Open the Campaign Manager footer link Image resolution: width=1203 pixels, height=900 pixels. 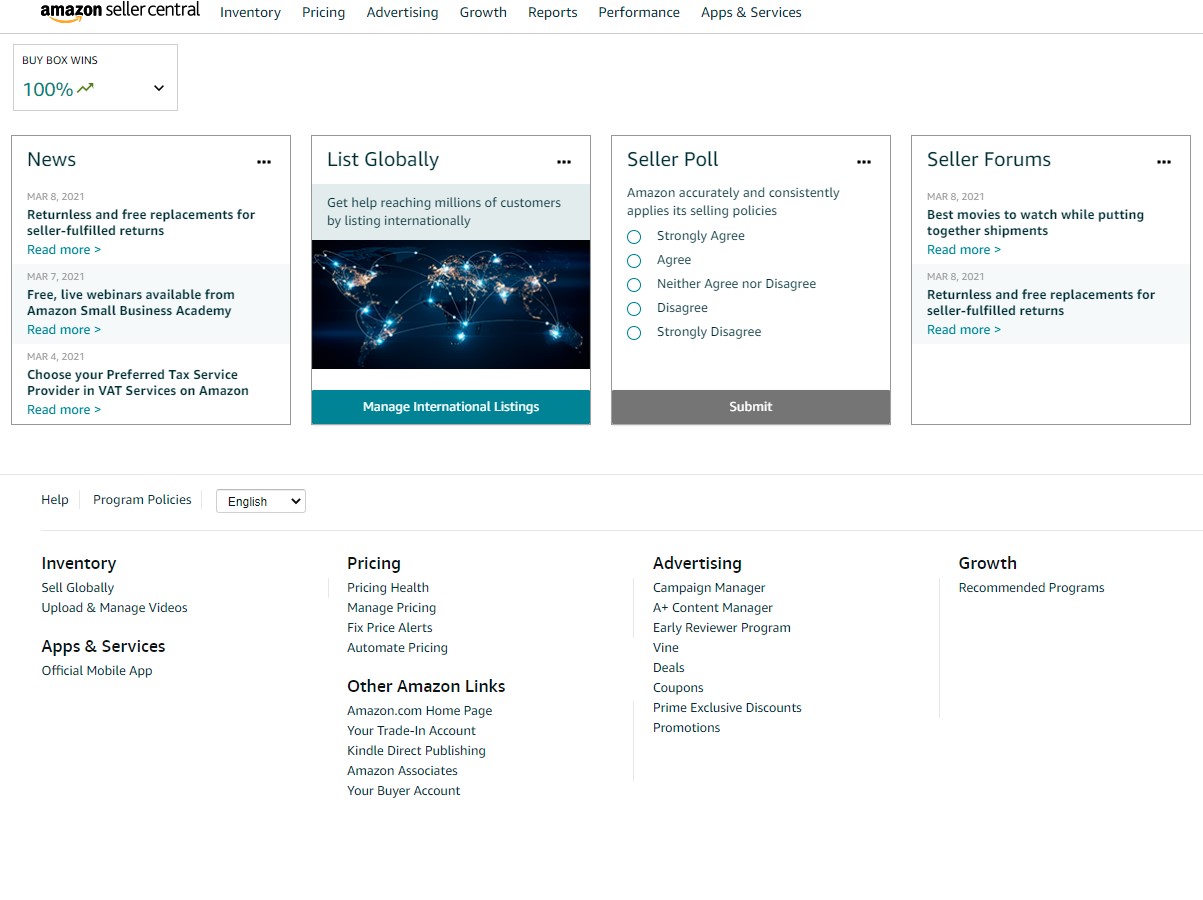[709, 588]
